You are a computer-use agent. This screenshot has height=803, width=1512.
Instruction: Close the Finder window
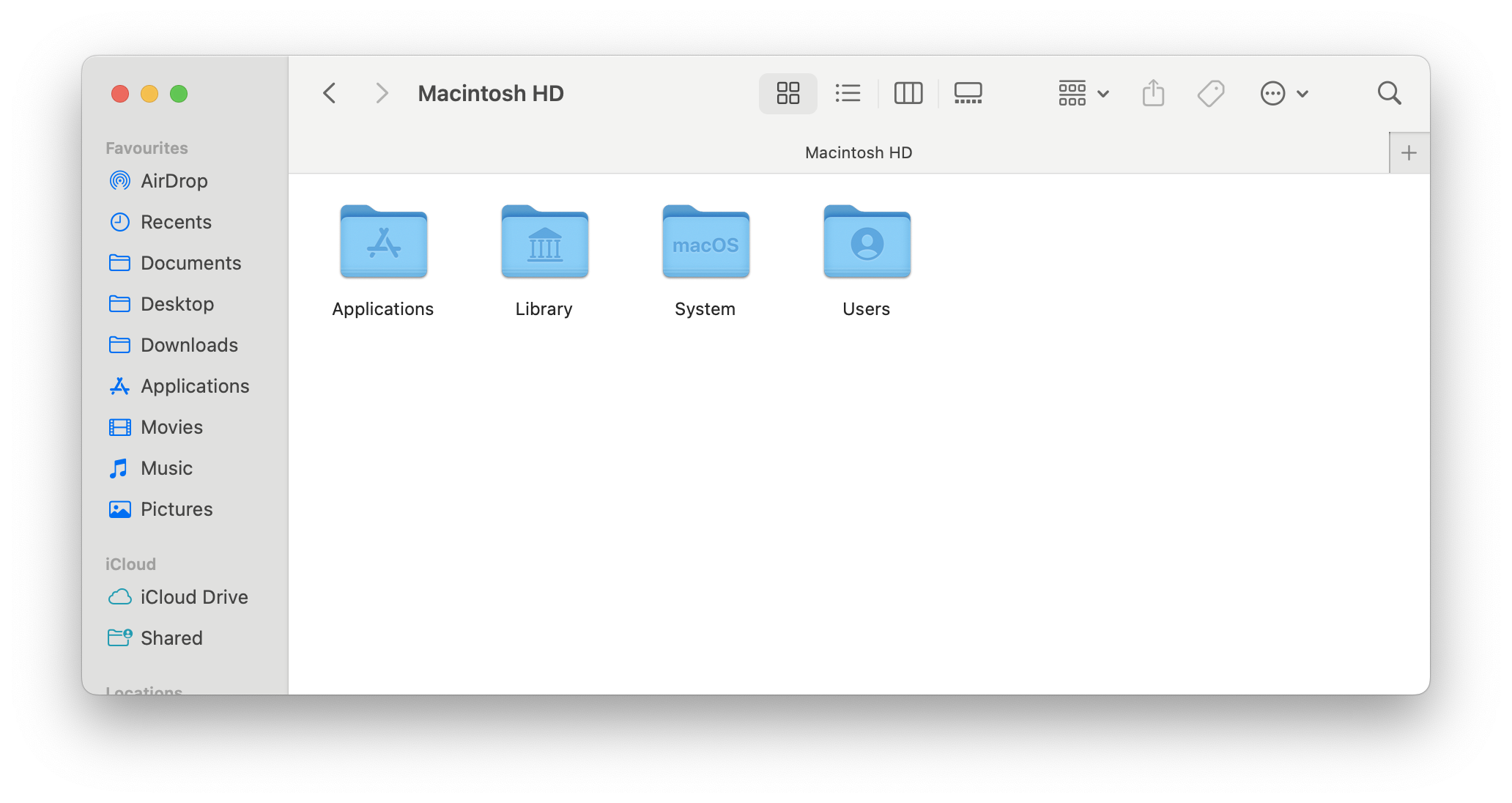[120, 94]
